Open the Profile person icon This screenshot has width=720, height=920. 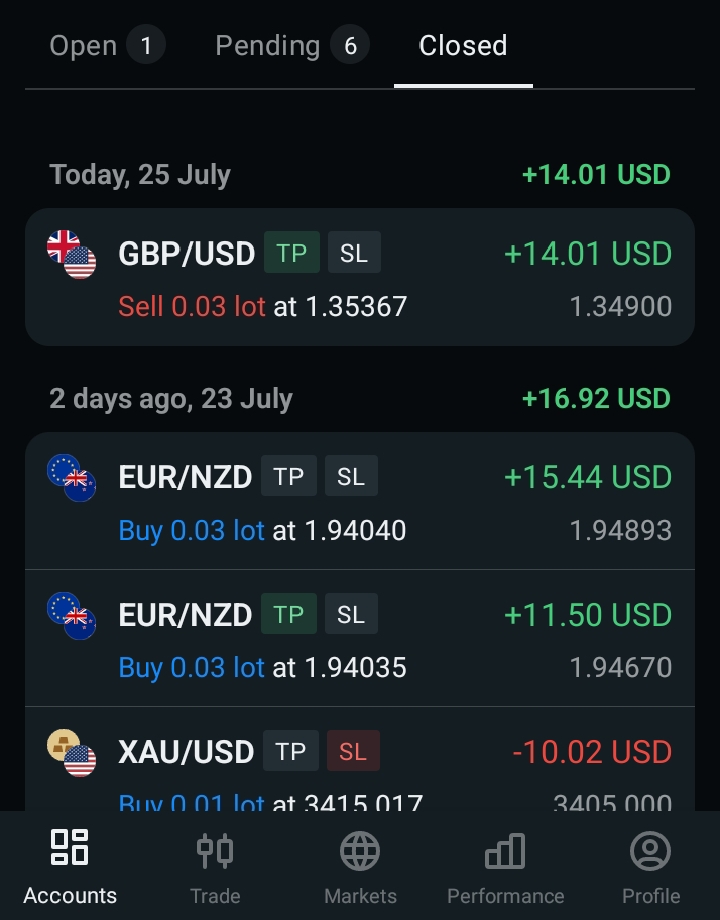pos(650,851)
